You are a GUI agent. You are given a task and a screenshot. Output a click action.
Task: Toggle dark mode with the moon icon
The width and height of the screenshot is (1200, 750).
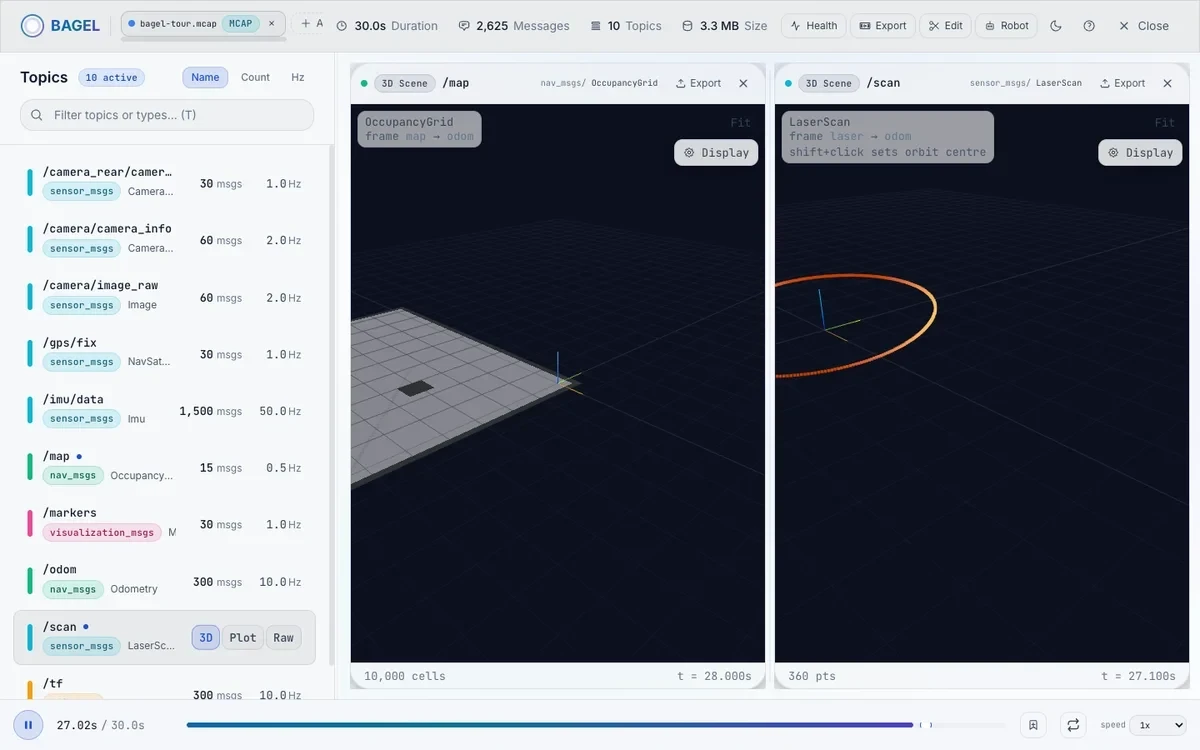[1056, 26]
